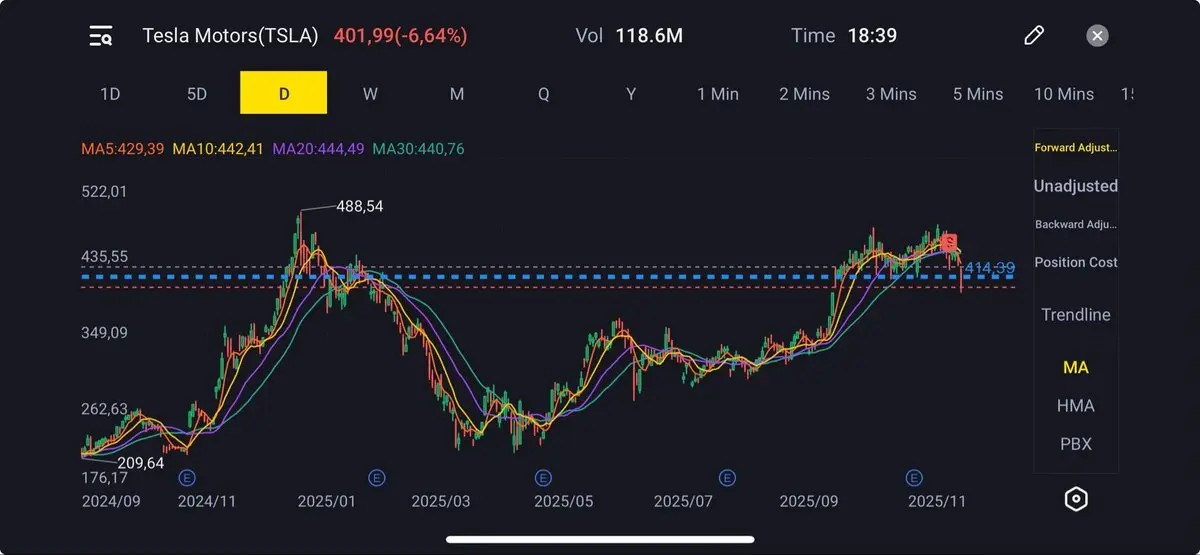Screen dimensions: 1200x555
Task: Tap the MA5:429,39 legend label
Action: click(122, 149)
